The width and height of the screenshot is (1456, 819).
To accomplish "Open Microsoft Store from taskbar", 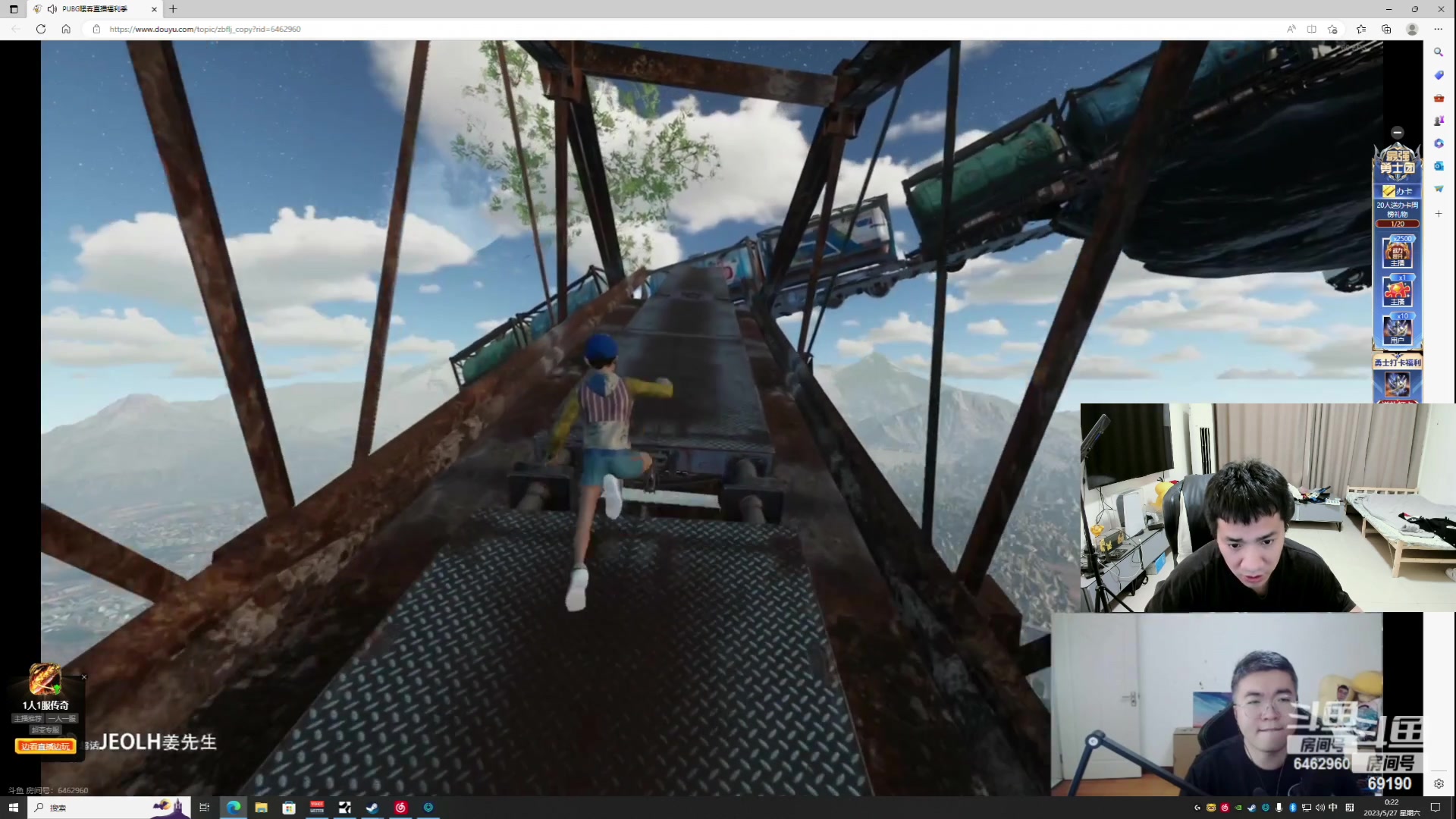I will click(289, 808).
